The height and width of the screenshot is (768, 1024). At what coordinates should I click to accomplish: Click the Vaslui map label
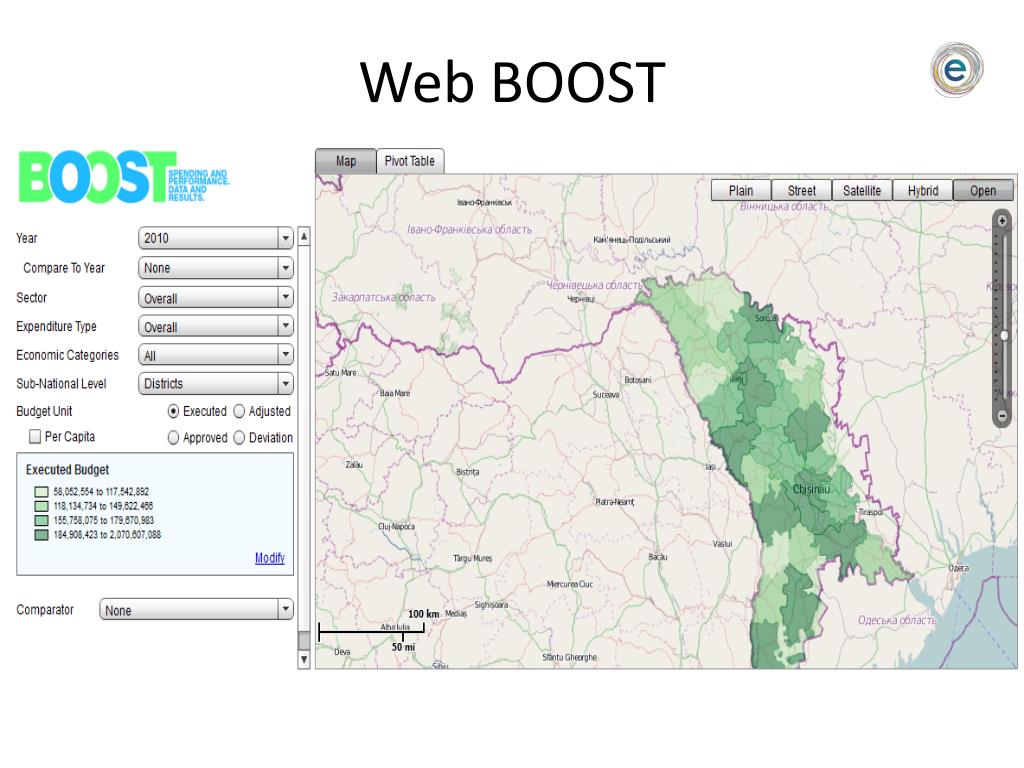(x=722, y=543)
